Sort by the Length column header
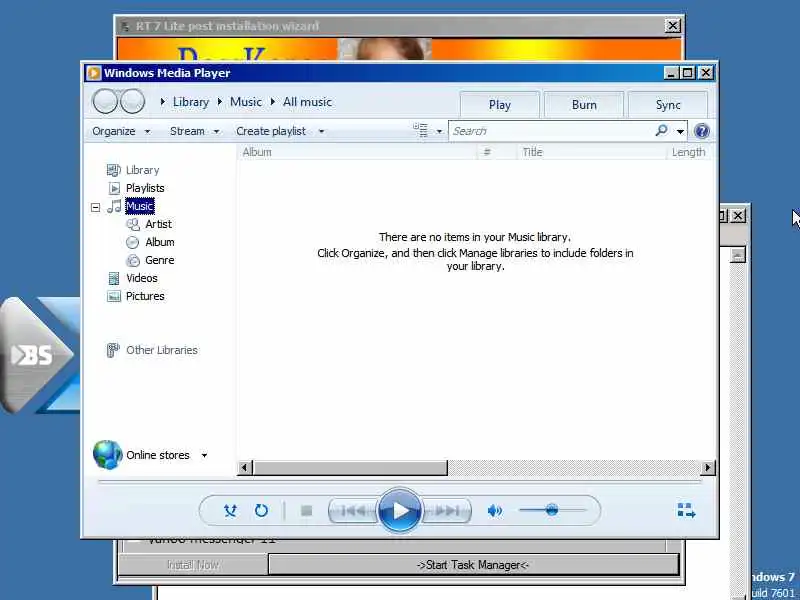 688,152
